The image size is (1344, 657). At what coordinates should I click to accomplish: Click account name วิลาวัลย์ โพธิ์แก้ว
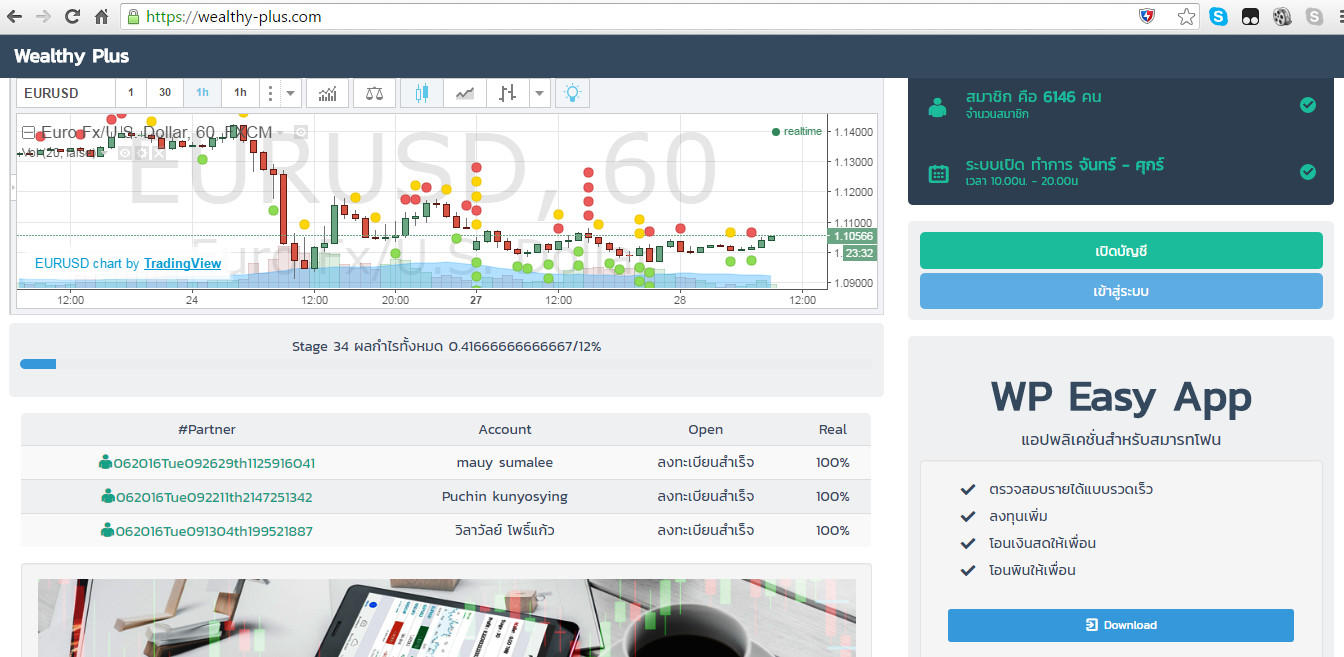[505, 530]
